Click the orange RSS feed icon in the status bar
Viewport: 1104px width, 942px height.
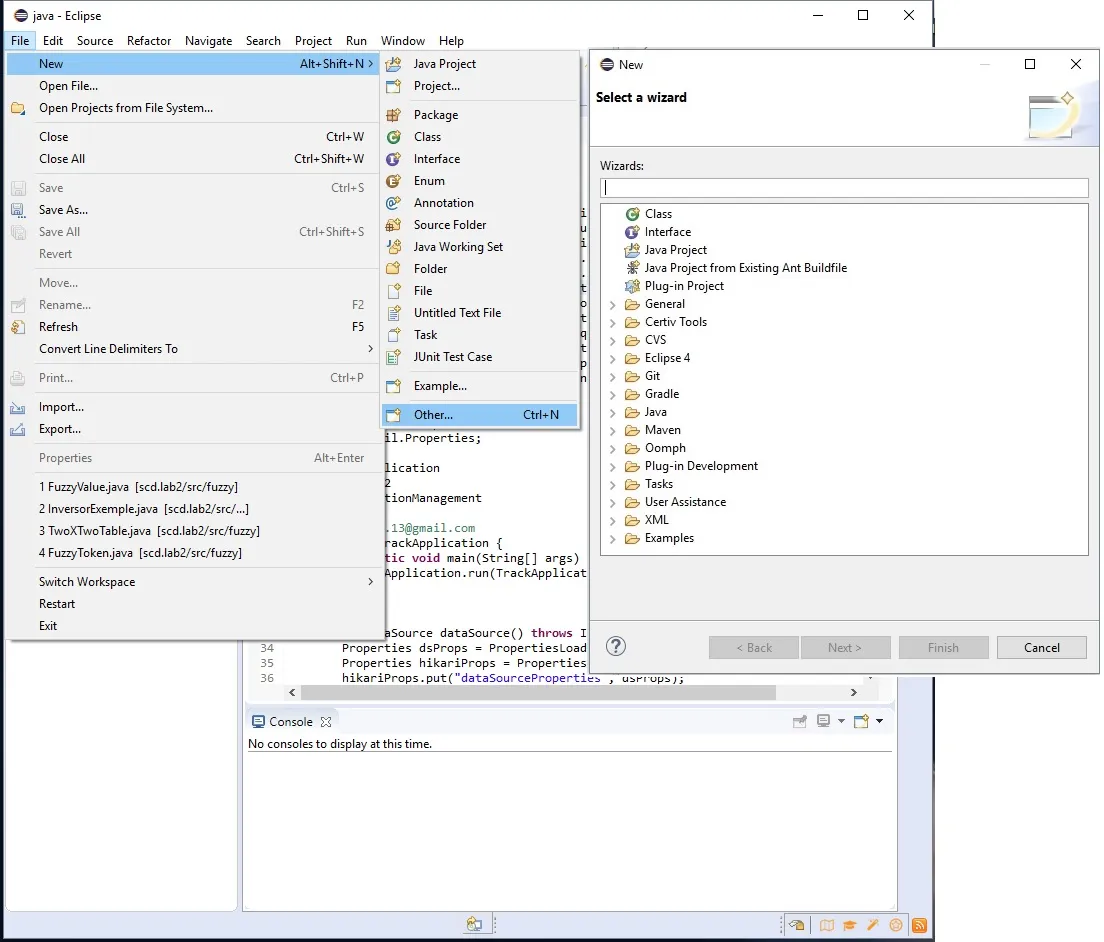[x=919, y=925]
